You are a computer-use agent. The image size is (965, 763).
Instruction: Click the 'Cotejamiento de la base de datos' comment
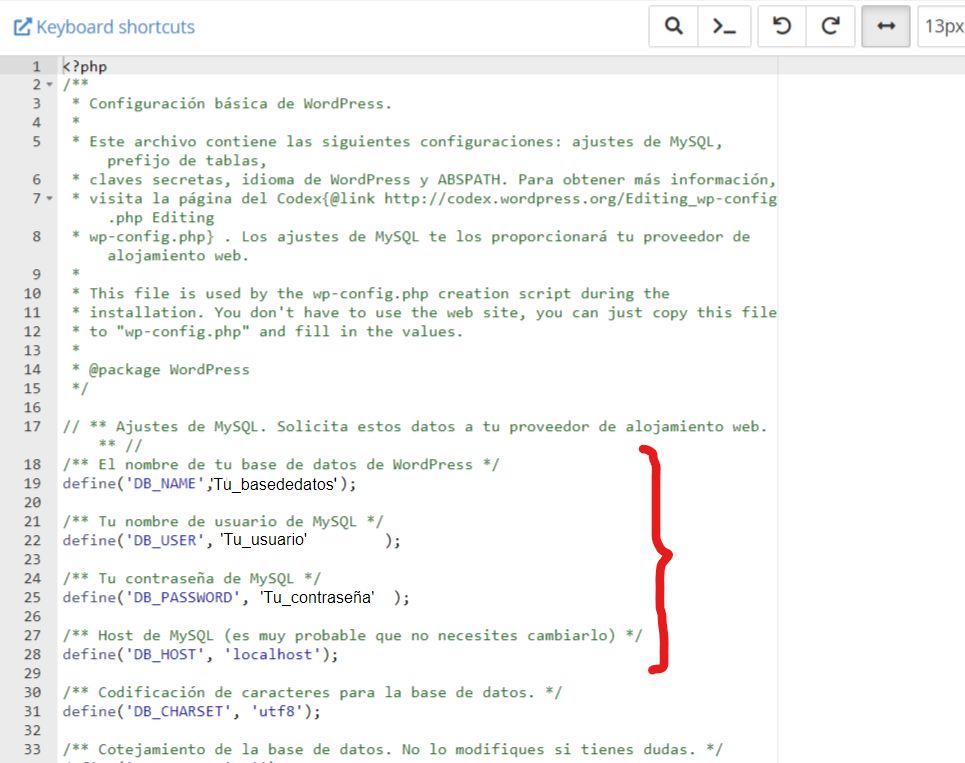393,749
